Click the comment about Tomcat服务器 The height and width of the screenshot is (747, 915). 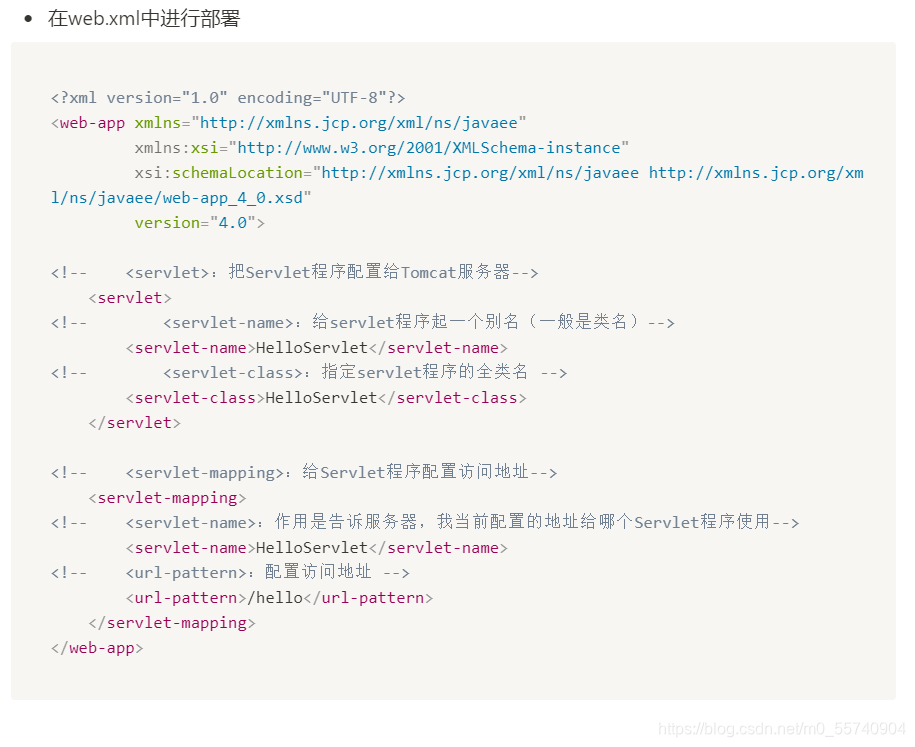(x=295, y=273)
